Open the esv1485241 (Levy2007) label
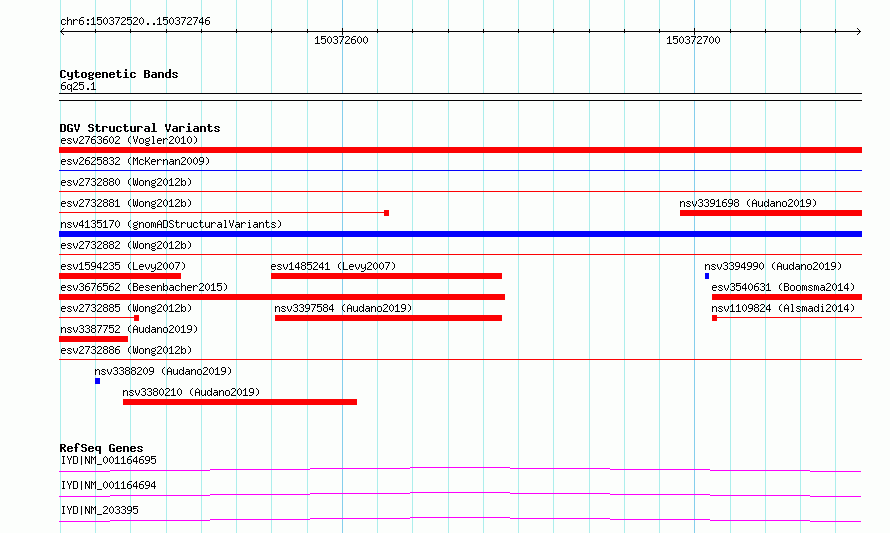Image resolution: width=890 pixels, height=533 pixels. (333, 266)
